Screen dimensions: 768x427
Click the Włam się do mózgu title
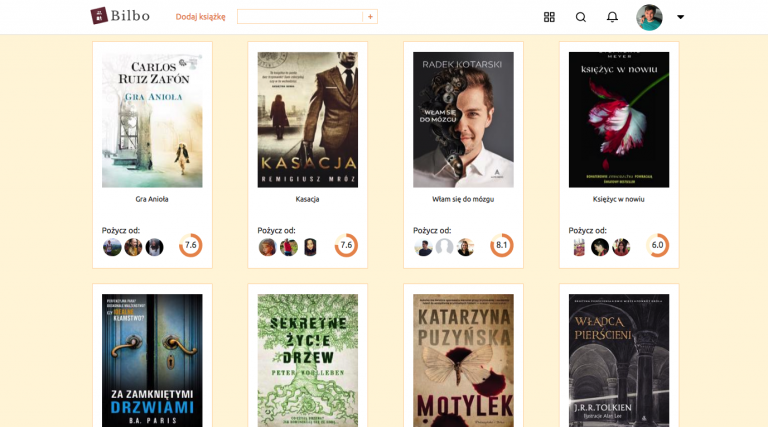(463, 199)
